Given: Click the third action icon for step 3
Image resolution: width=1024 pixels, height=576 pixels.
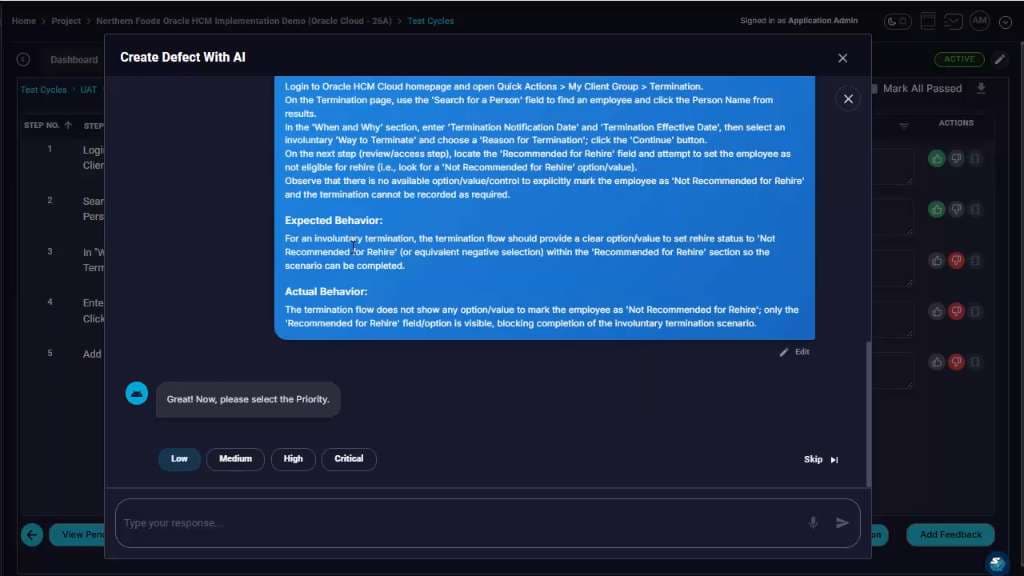Looking at the screenshot, I should point(975,261).
